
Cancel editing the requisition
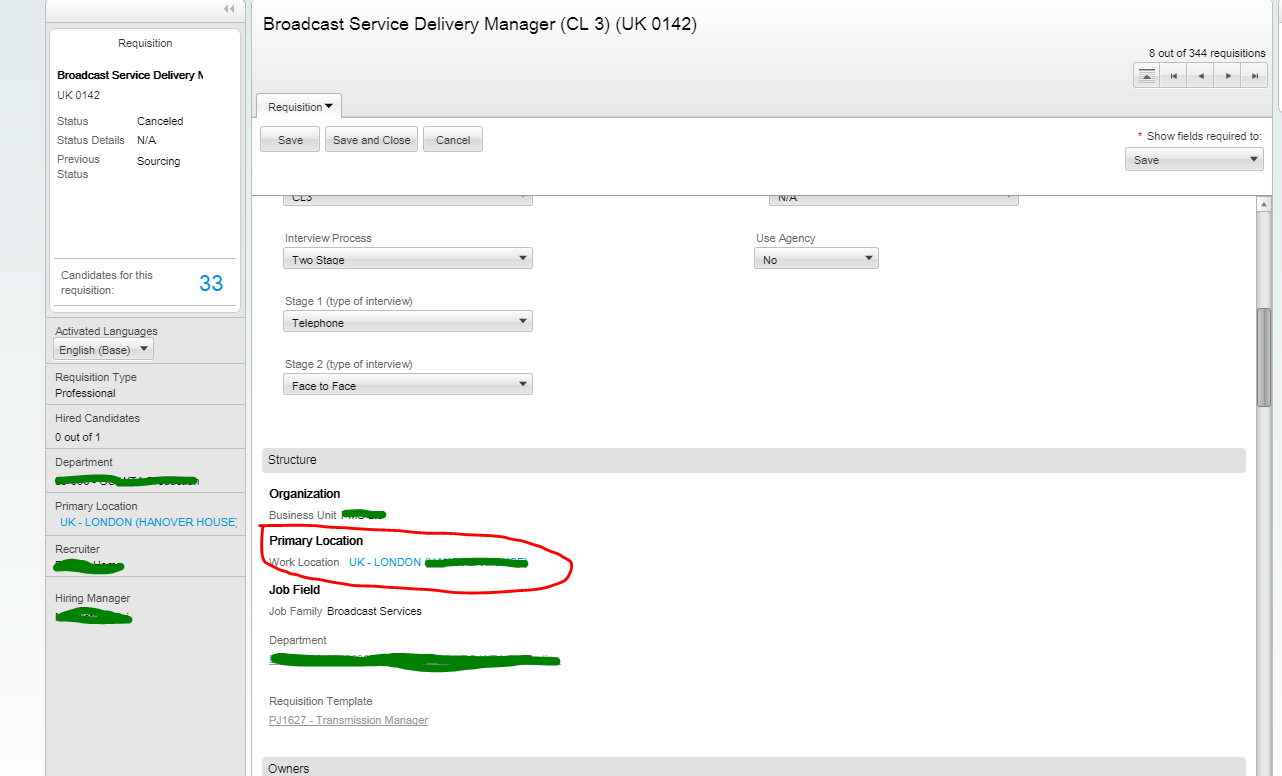pyautogui.click(x=452, y=139)
